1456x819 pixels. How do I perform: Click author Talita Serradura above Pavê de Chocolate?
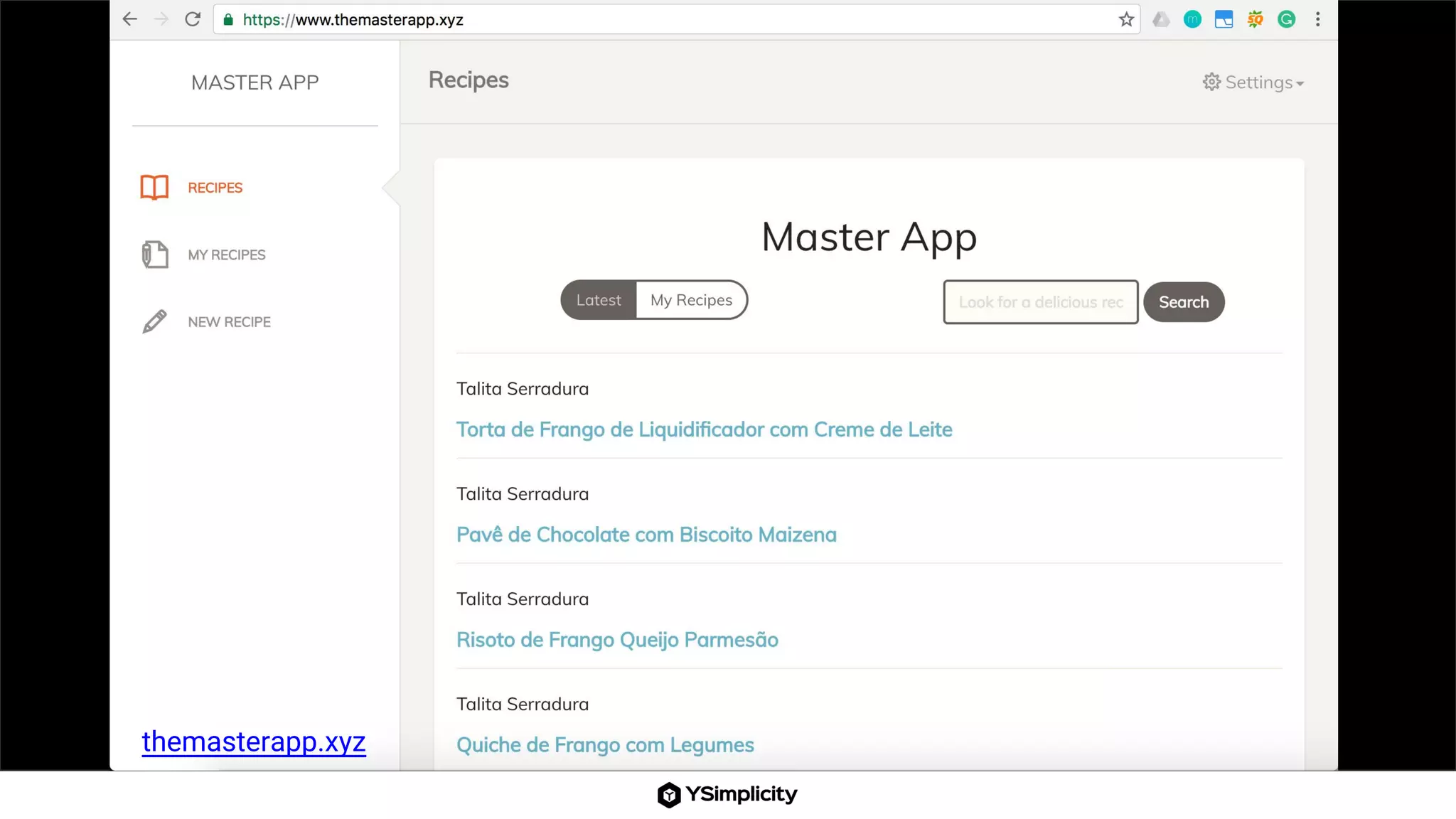tap(523, 494)
